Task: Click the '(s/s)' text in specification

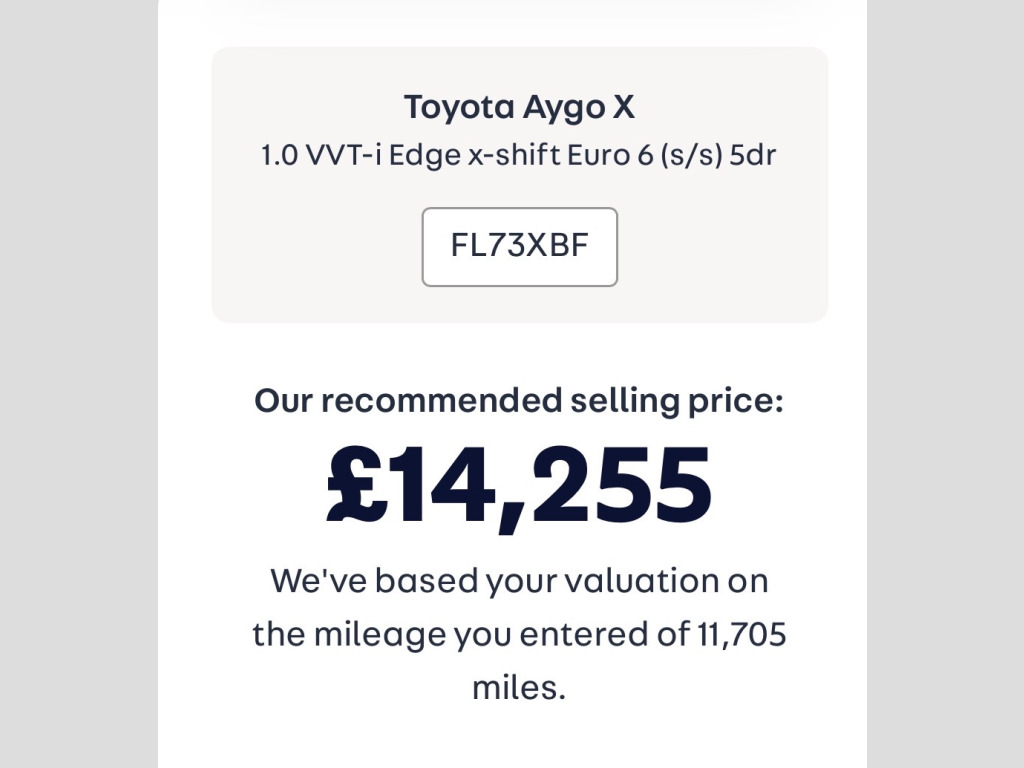Action: [693, 156]
